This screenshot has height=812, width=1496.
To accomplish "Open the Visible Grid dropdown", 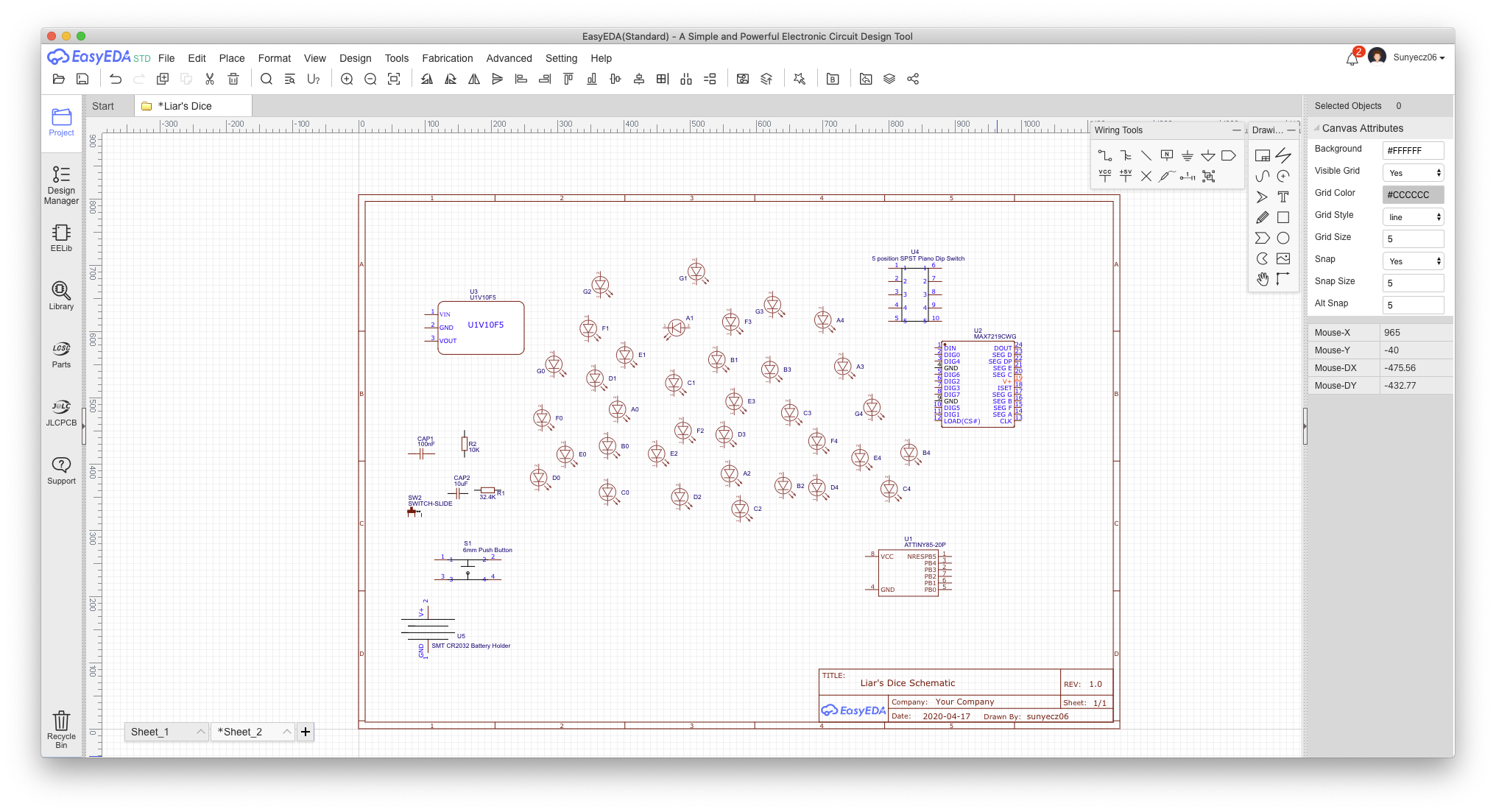I will (x=1413, y=173).
